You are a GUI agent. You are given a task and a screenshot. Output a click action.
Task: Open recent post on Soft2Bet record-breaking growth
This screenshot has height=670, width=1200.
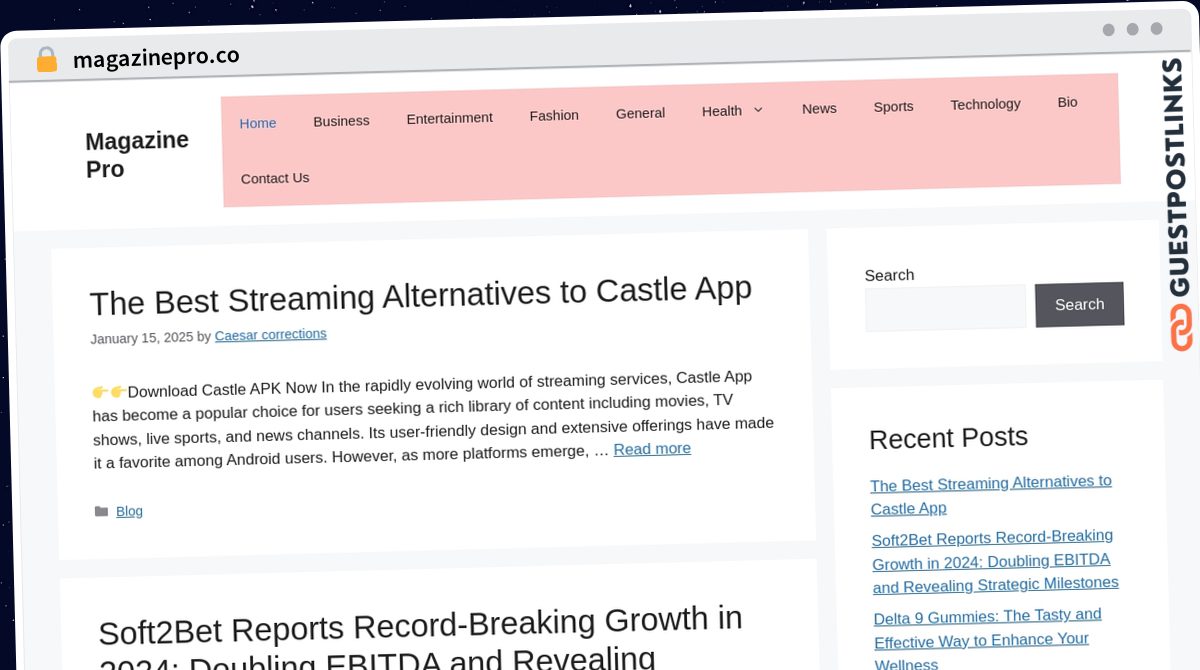(995, 562)
